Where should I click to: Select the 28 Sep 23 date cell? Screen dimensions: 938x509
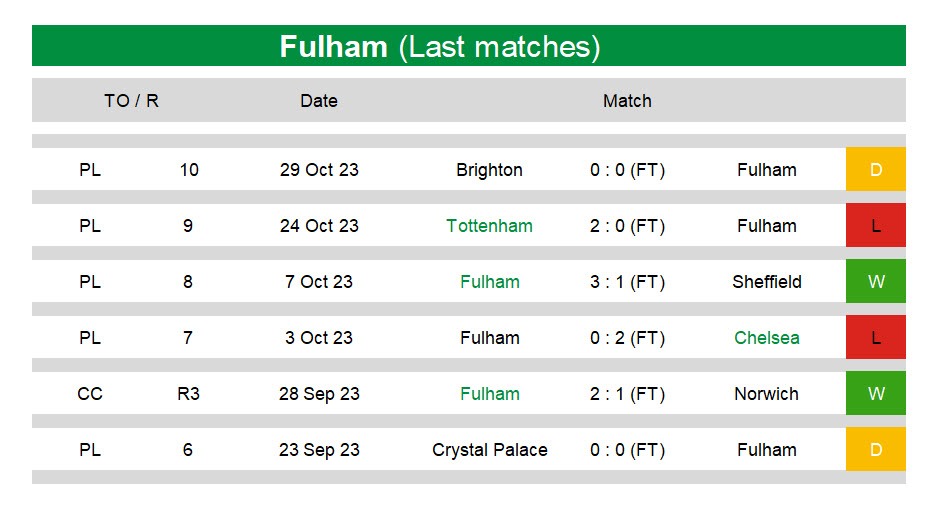319,394
